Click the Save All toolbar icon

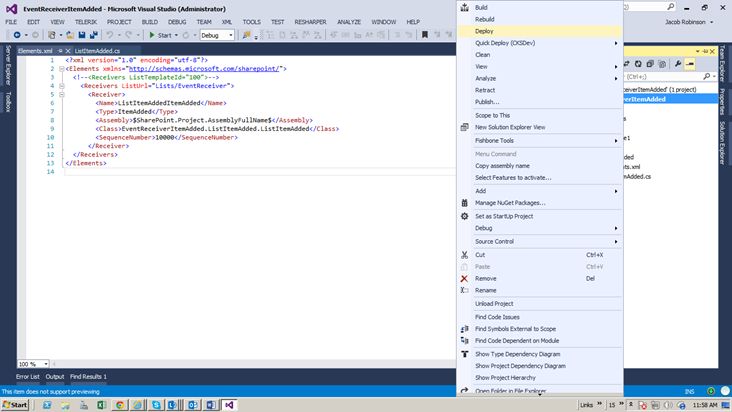[95, 35]
